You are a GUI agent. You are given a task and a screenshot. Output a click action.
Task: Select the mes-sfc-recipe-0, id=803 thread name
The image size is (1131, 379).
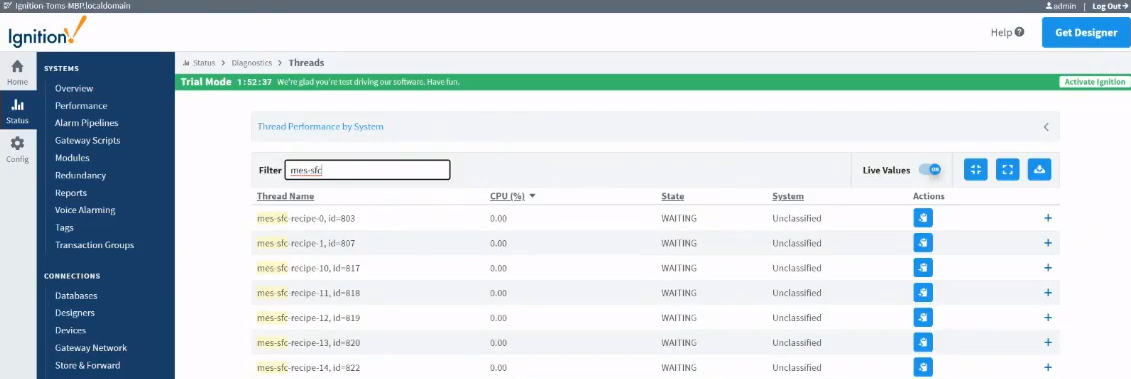pyautogui.click(x=306, y=218)
